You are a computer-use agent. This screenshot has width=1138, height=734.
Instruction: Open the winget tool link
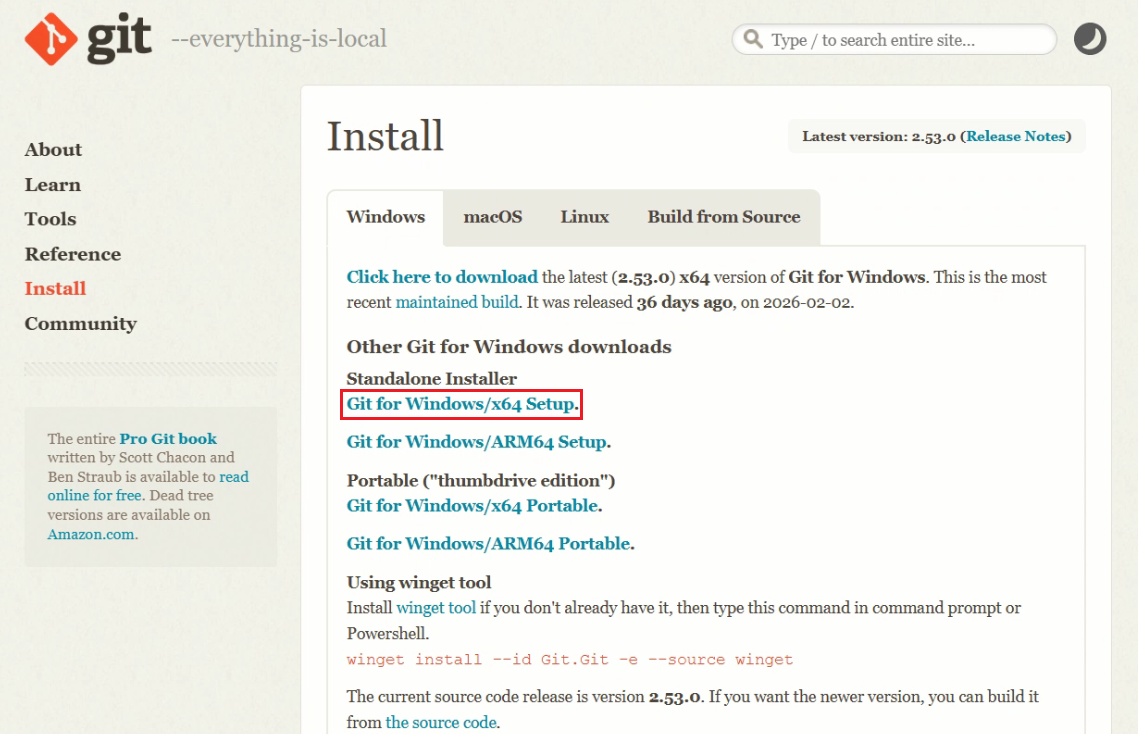(436, 608)
